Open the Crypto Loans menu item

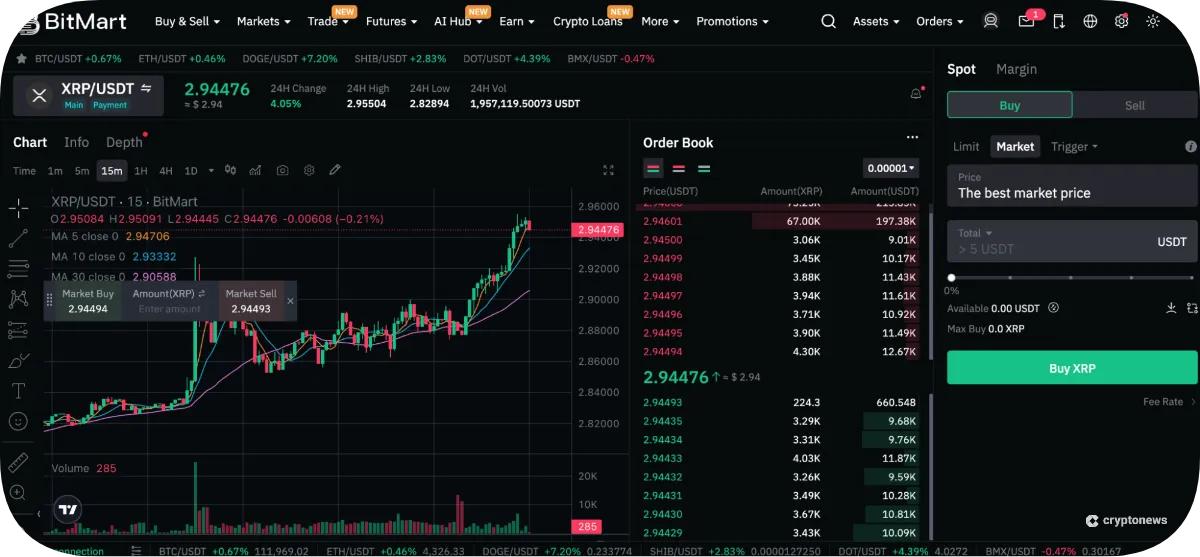[588, 21]
